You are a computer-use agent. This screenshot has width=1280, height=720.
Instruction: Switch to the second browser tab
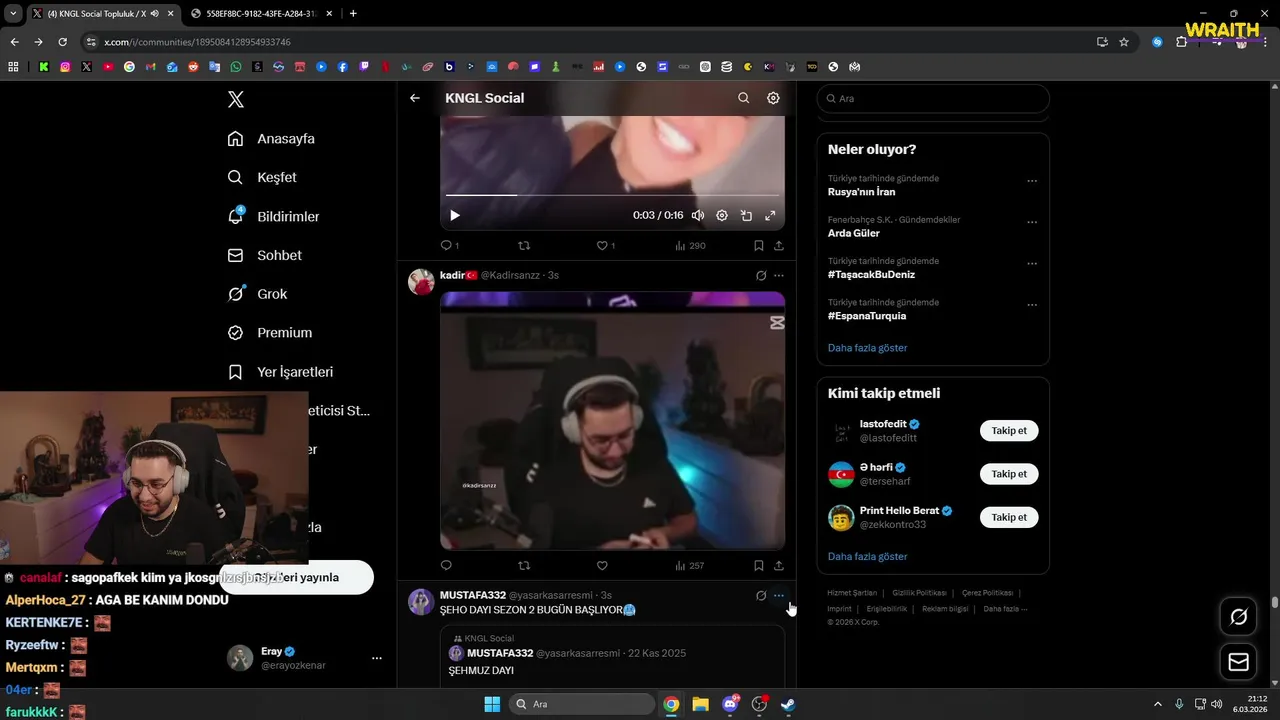pyautogui.click(x=260, y=13)
